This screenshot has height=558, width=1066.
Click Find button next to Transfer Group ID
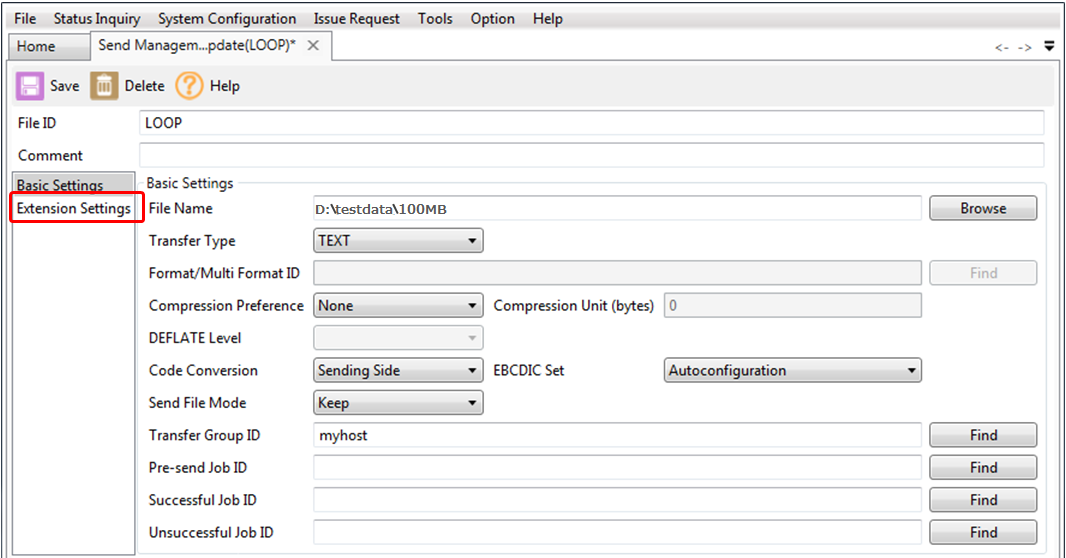[x=983, y=435]
